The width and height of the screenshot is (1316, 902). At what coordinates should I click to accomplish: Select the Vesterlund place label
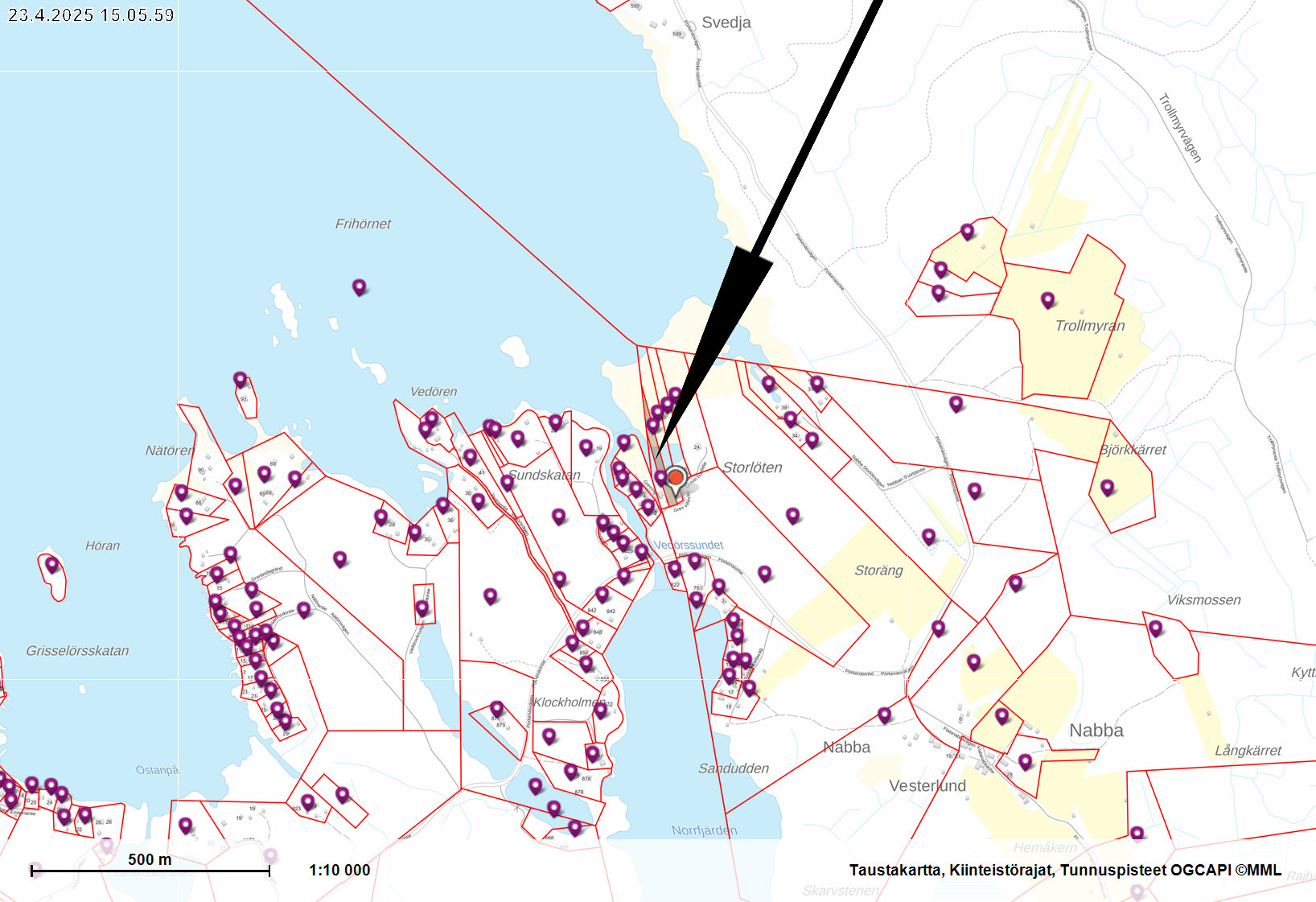pos(927,786)
